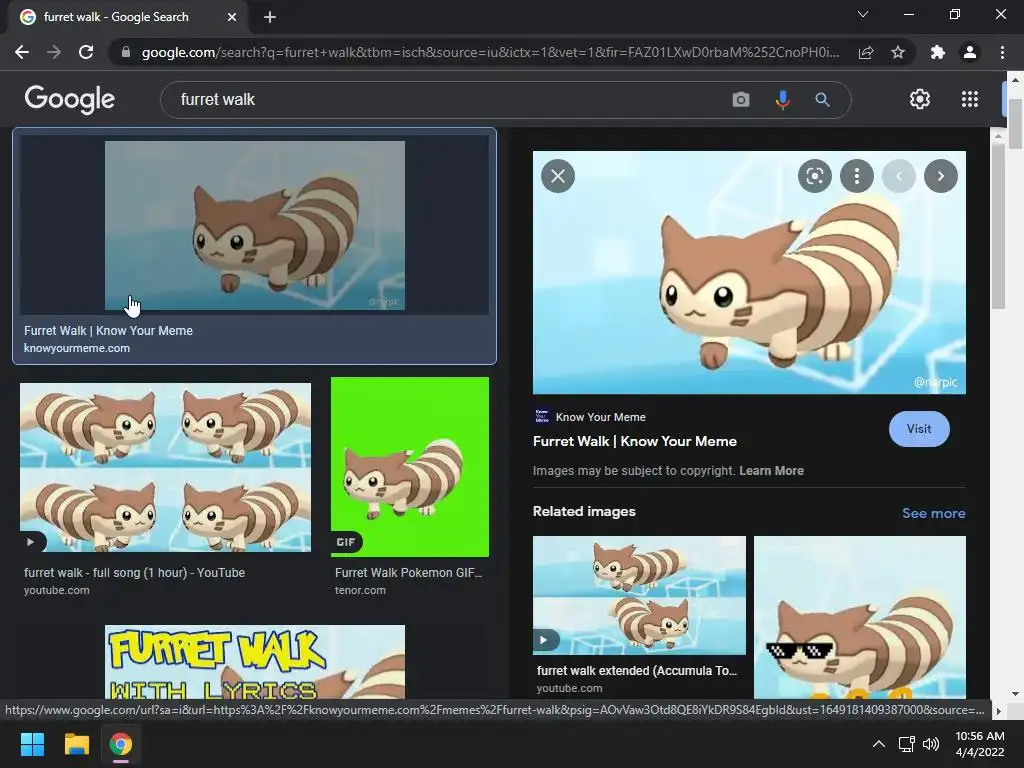Open Furret with sunglasses related image
Viewport: 1024px width, 768px height.
click(859, 617)
